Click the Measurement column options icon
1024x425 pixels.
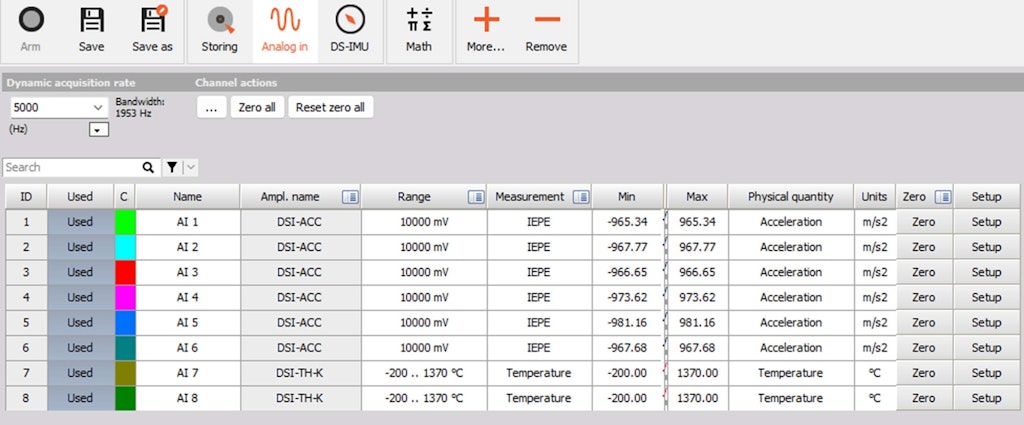click(581, 197)
